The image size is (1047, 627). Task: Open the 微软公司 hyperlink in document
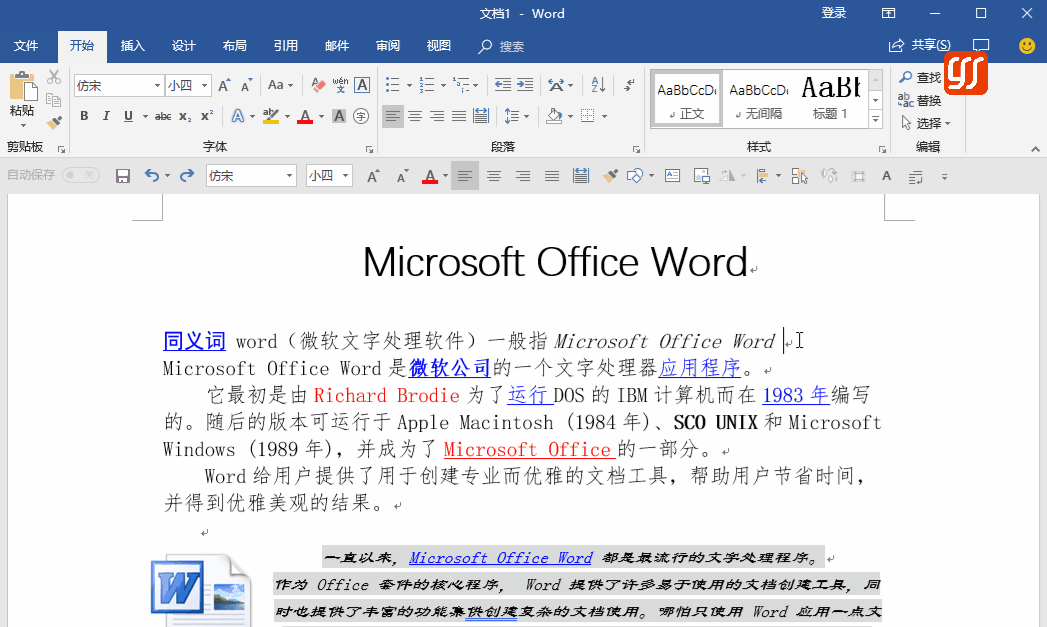[x=449, y=368]
